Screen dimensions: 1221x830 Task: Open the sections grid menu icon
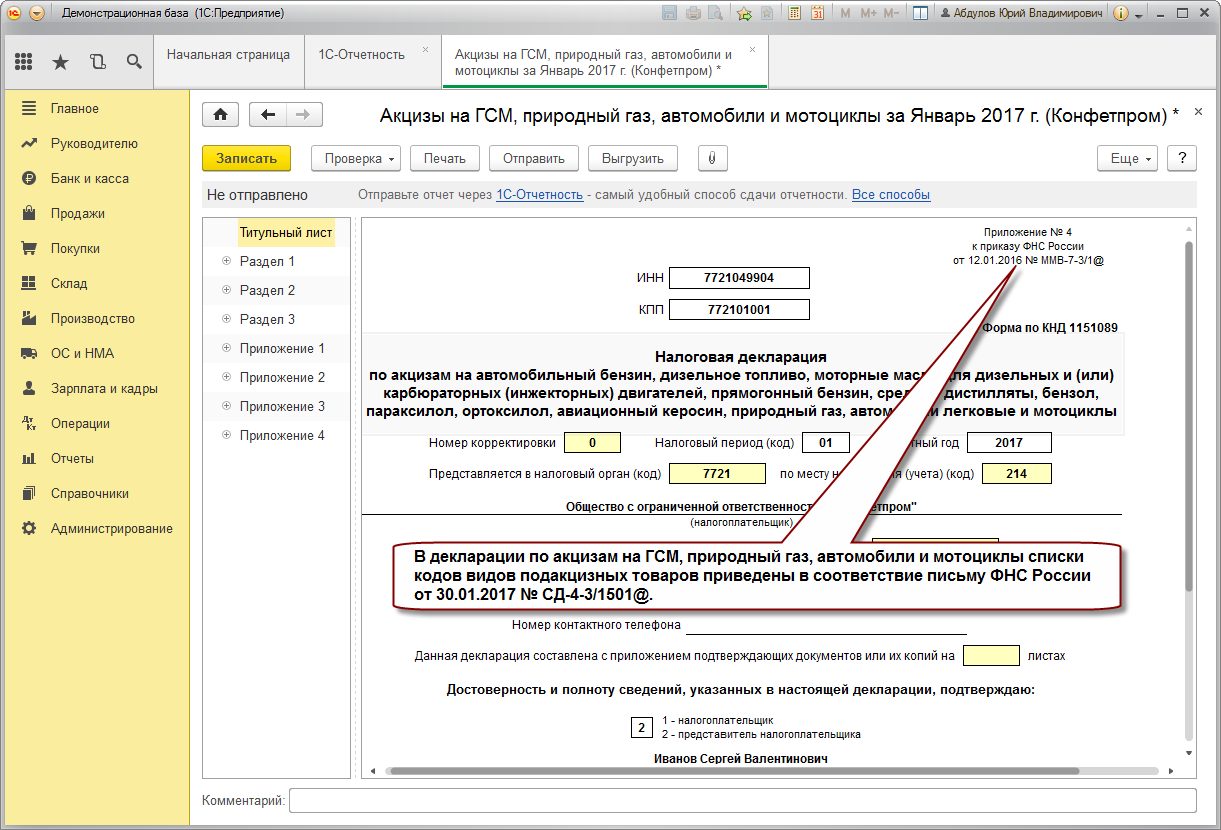tap(24, 62)
